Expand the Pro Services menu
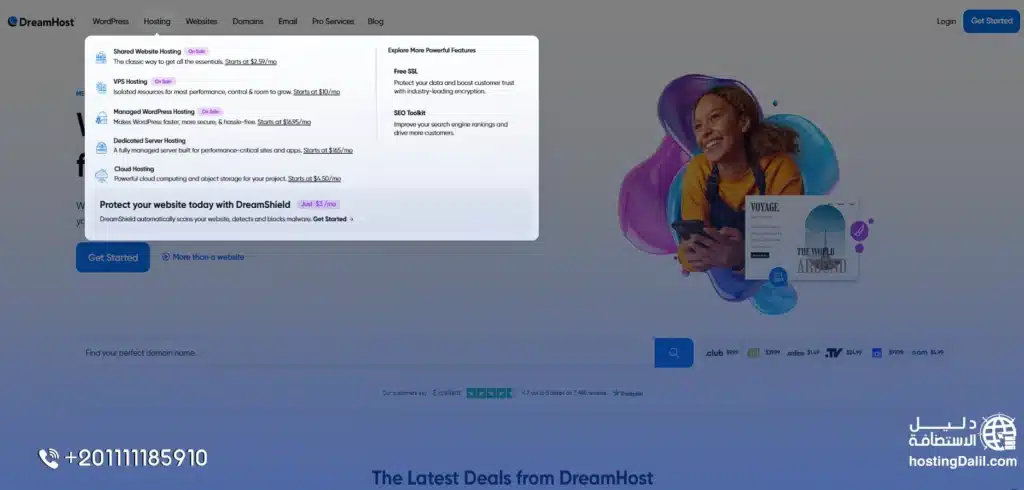Screen dimensions: 1024x490 (x=332, y=21)
